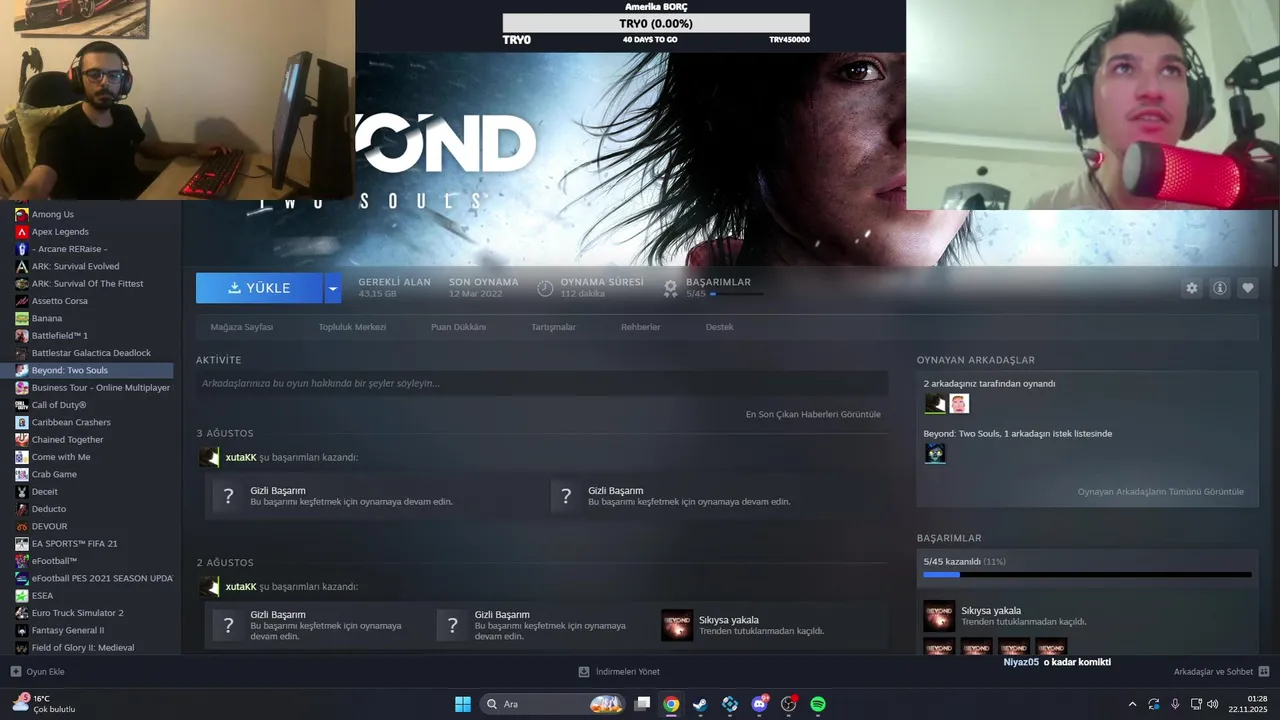Click Sıkıysa yakala achievement icon in activity feed

[x=677, y=625]
